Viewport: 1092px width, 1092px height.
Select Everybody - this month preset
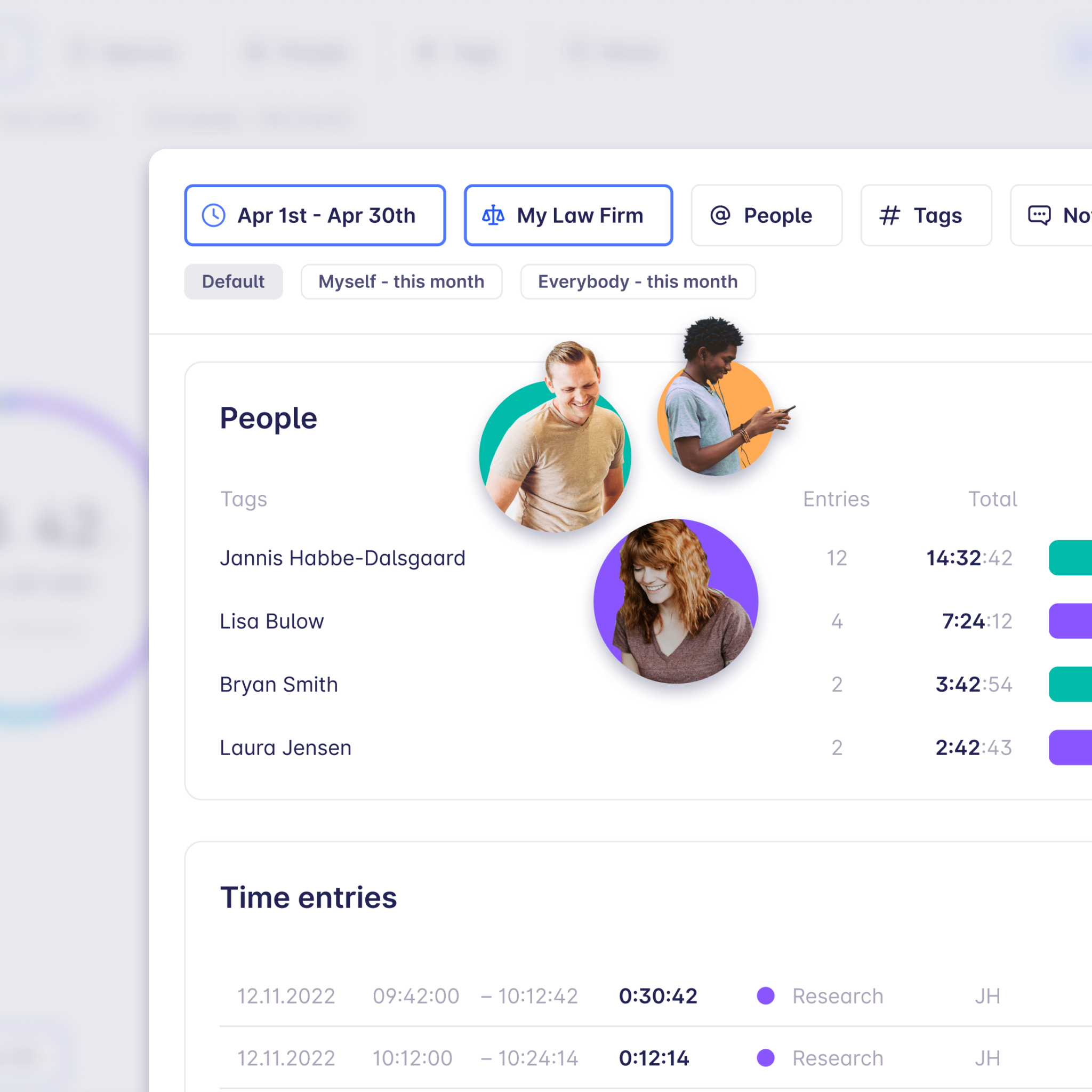[638, 282]
